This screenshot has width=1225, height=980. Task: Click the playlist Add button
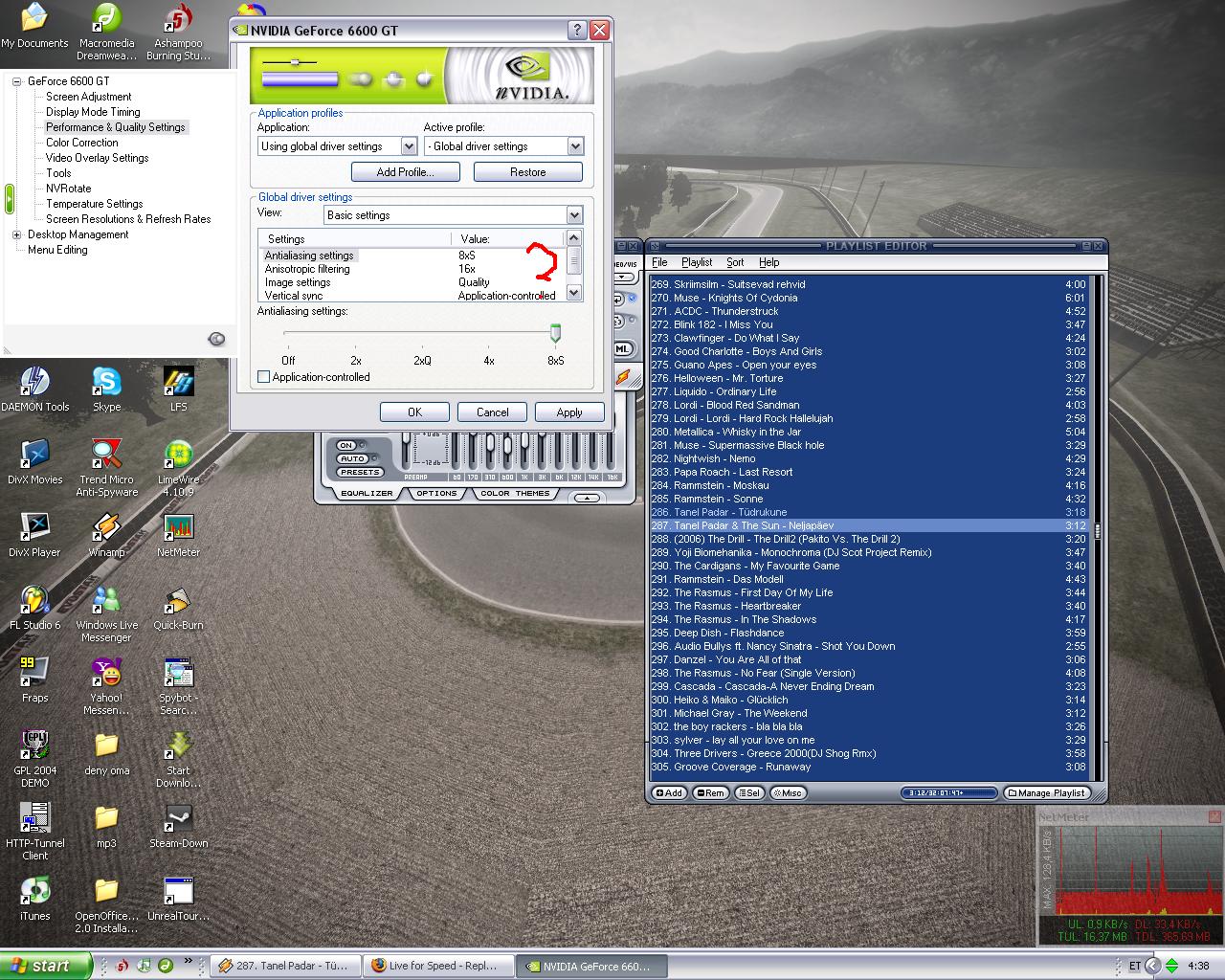669,792
